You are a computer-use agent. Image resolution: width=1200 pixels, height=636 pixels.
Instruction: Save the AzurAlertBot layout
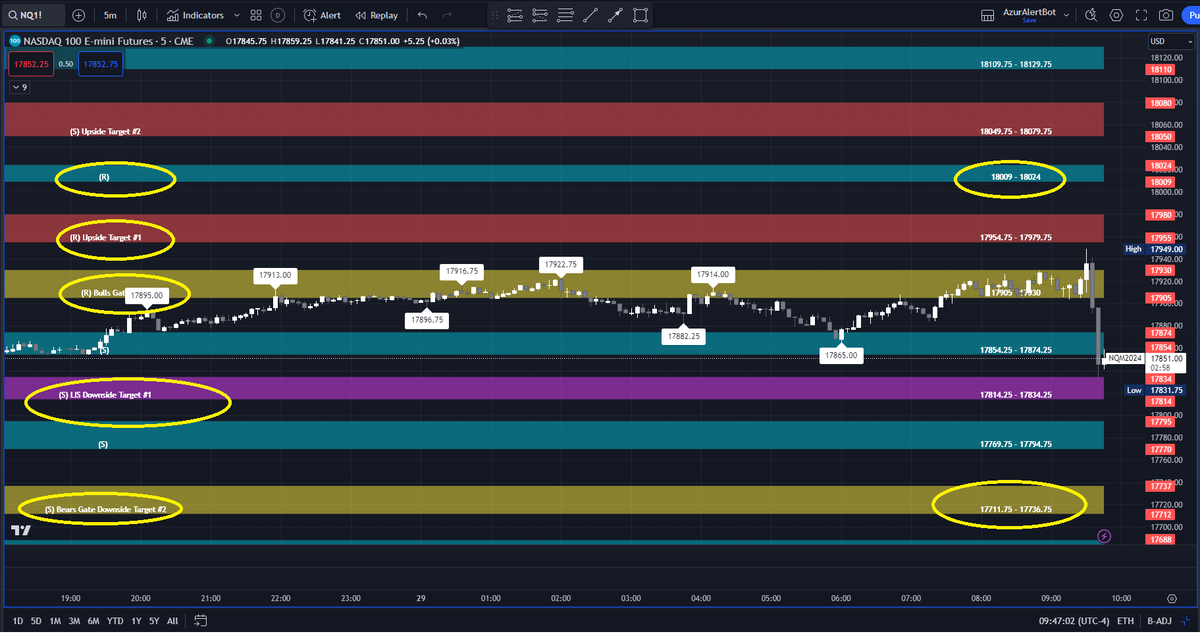[1029, 20]
